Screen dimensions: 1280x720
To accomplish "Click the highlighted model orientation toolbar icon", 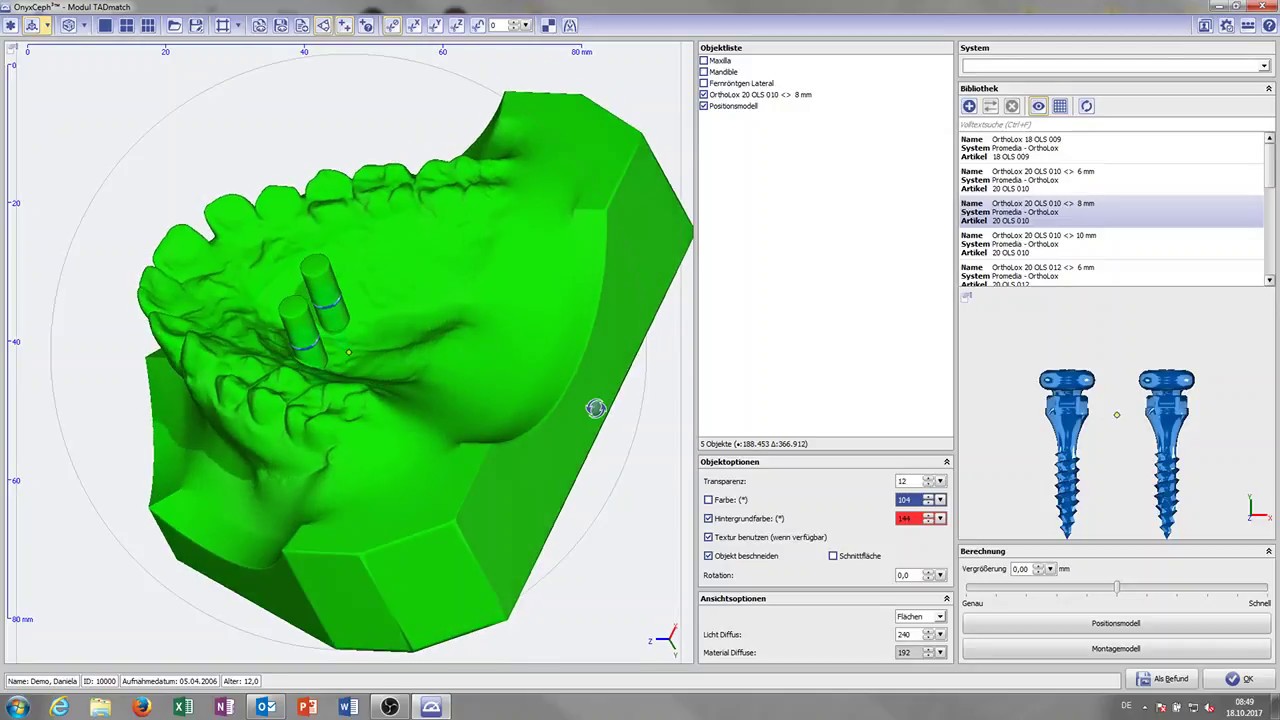I will (x=32, y=25).
